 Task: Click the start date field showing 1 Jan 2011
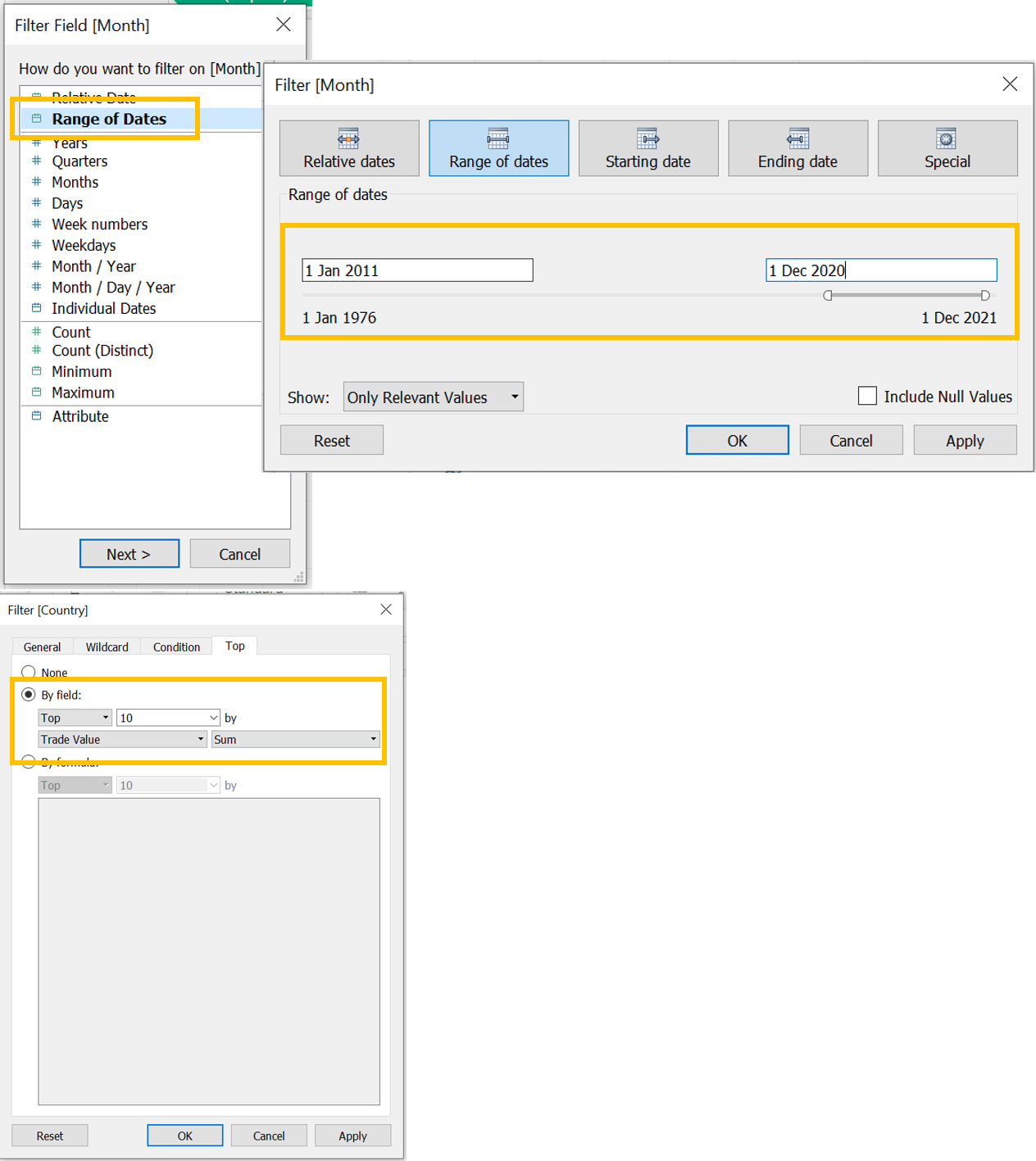point(417,270)
